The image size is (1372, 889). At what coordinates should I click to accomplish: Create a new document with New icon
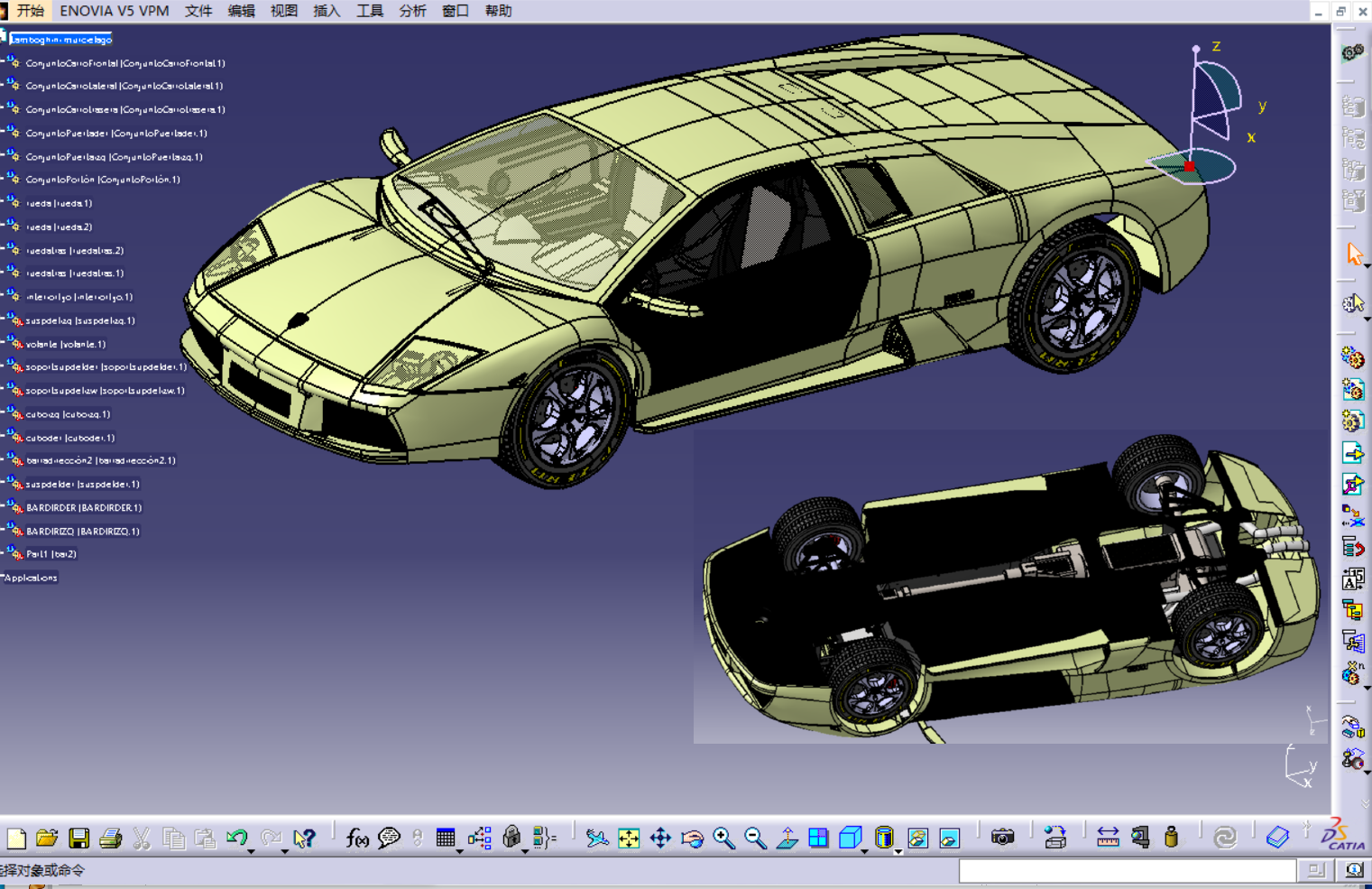[x=16, y=838]
